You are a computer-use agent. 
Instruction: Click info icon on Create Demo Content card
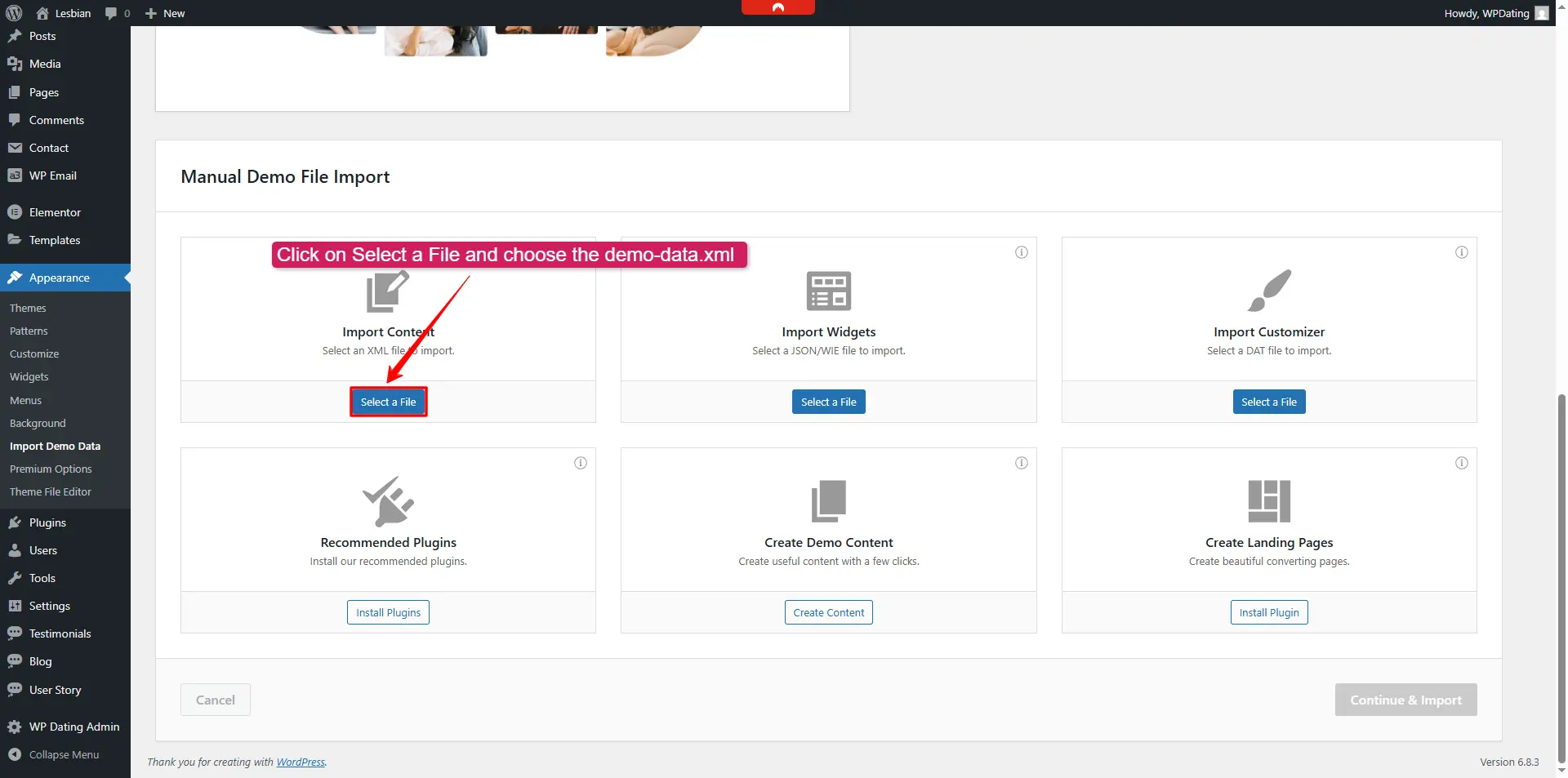pos(1021,463)
